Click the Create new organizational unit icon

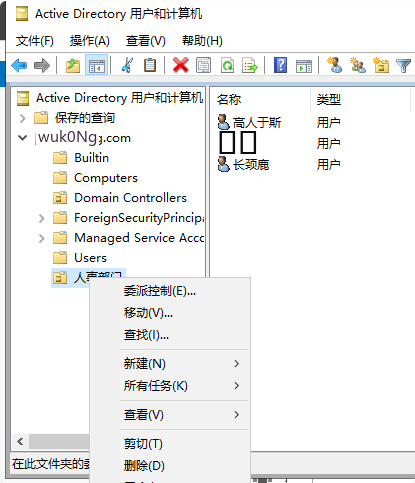tap(381, 65)
